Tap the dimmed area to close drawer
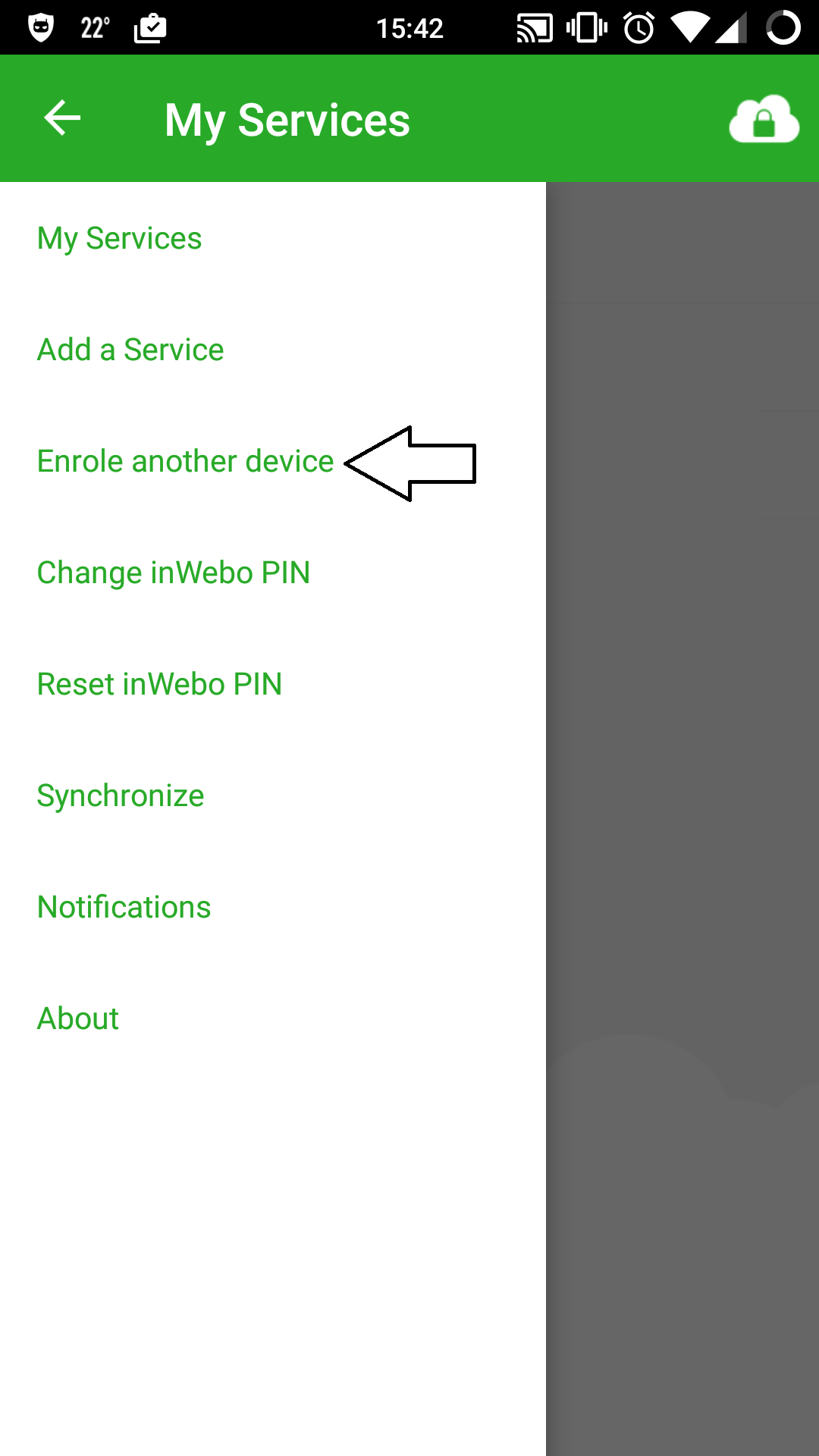The width and height of the screenshot is (819, 1456). [682, 758]
